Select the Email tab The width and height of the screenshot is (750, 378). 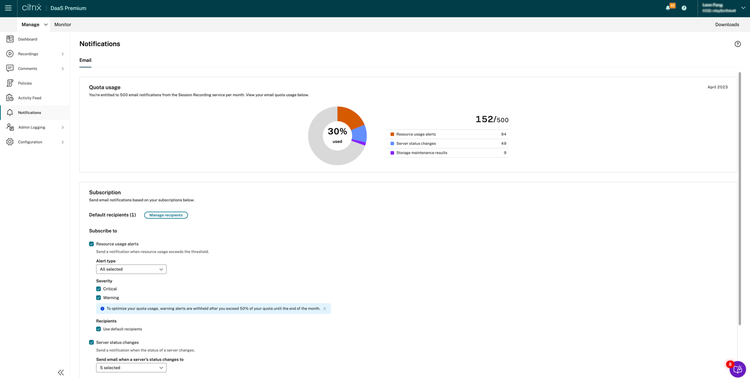tap(85, 60)
